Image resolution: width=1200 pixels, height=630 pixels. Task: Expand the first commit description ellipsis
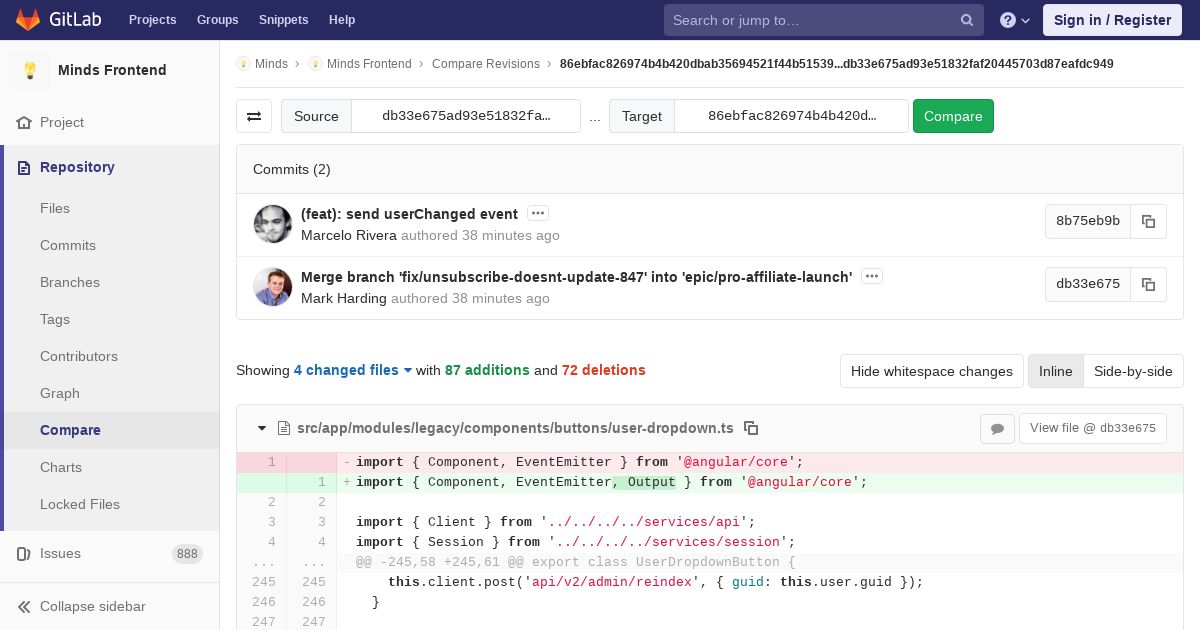[538, 214]
